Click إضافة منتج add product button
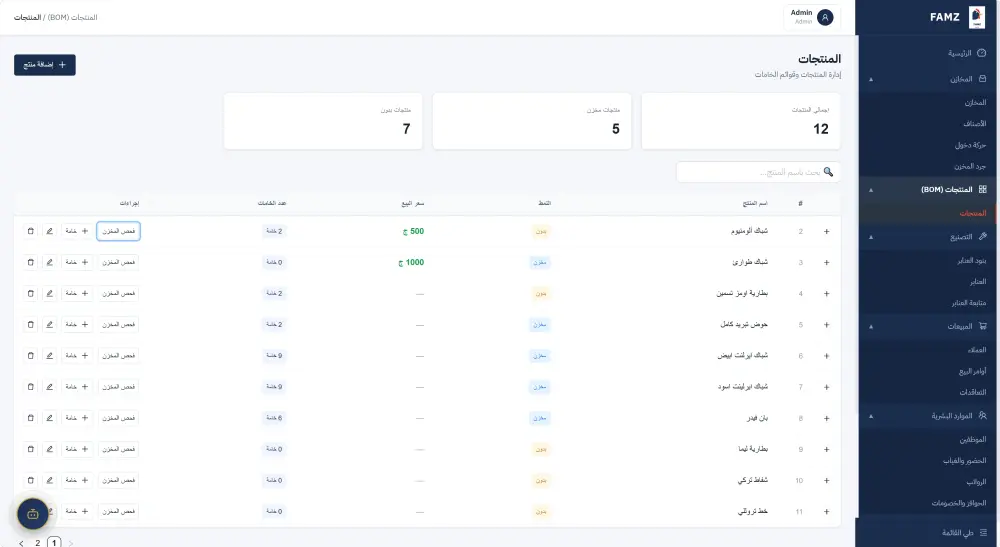The height and width of the screenshot is (547, 1000). pos(45,64)
